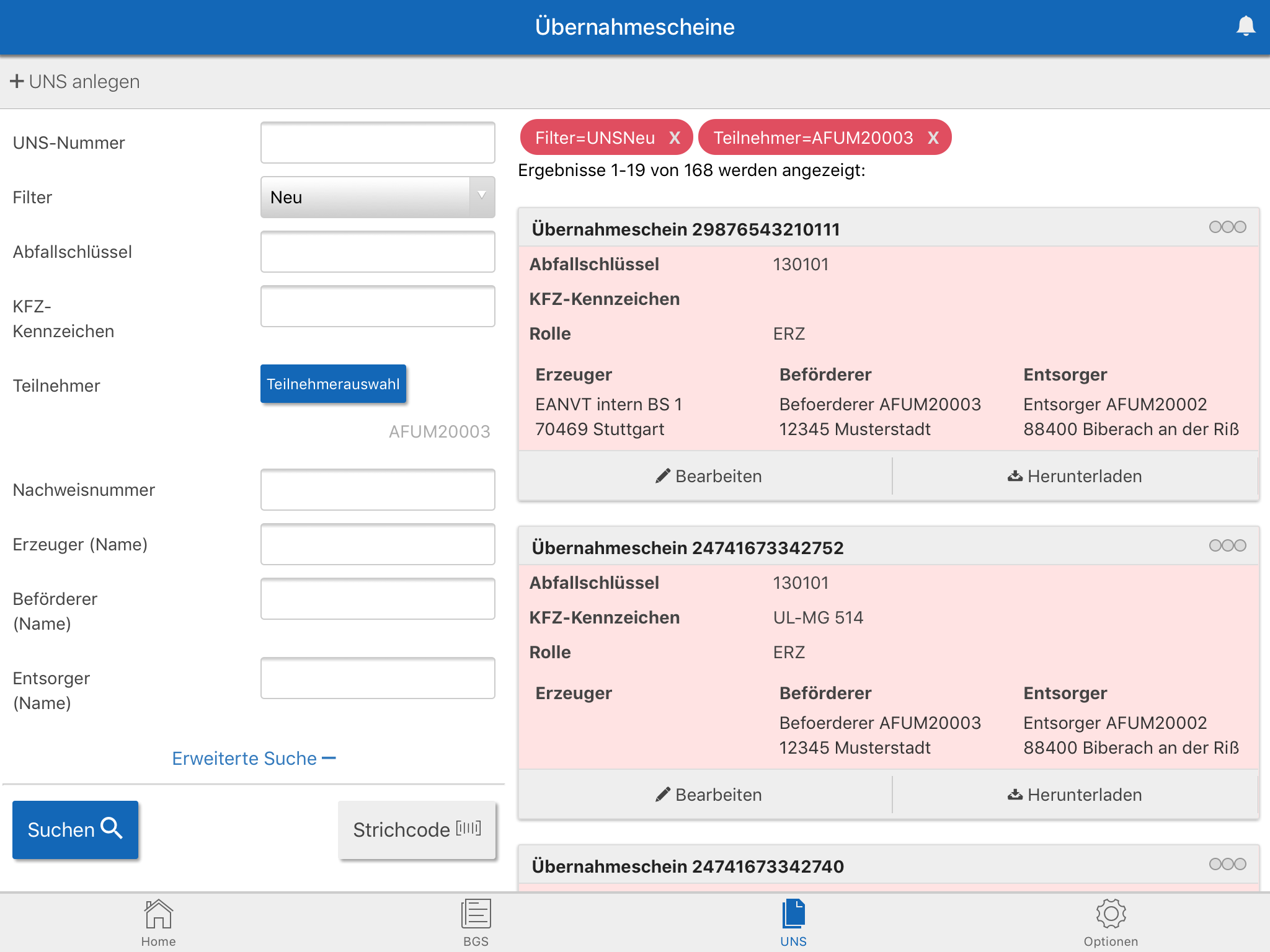
Task: Click the UNS document icon in bottom bar
Action: [793, 914]
